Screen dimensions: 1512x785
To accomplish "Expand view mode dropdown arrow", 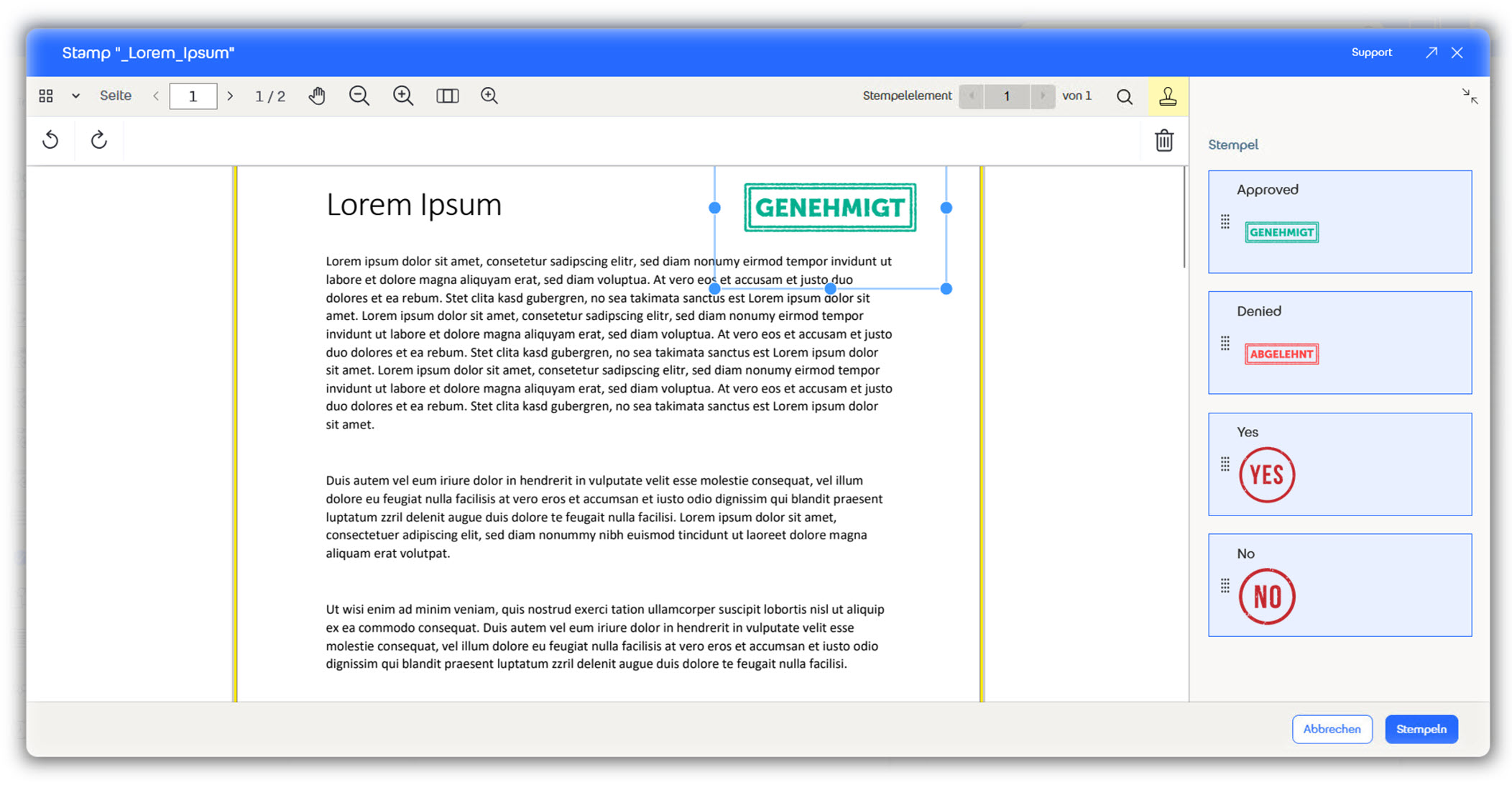I will (75, 96).
